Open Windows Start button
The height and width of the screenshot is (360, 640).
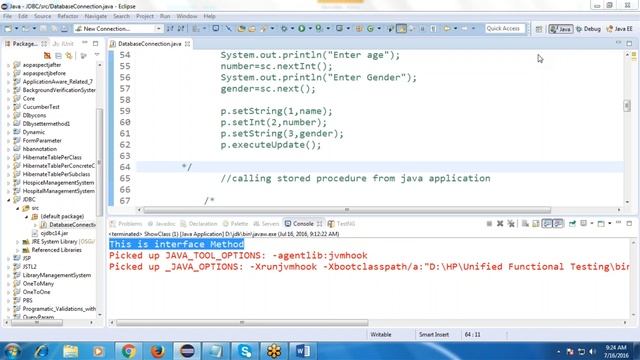pyautogui.click(x=12, y=351)
